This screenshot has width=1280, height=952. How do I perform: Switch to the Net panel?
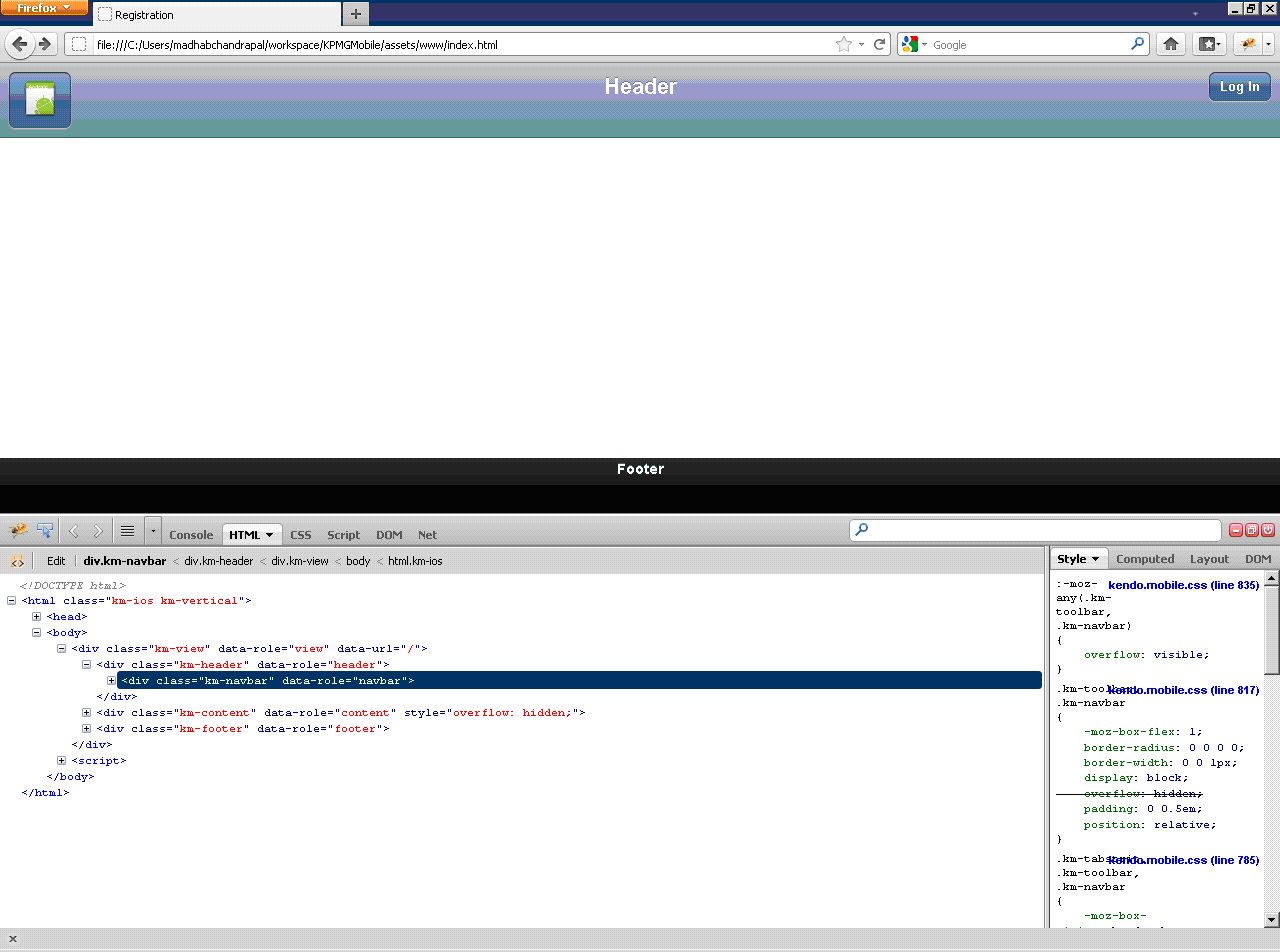[427, 534]
